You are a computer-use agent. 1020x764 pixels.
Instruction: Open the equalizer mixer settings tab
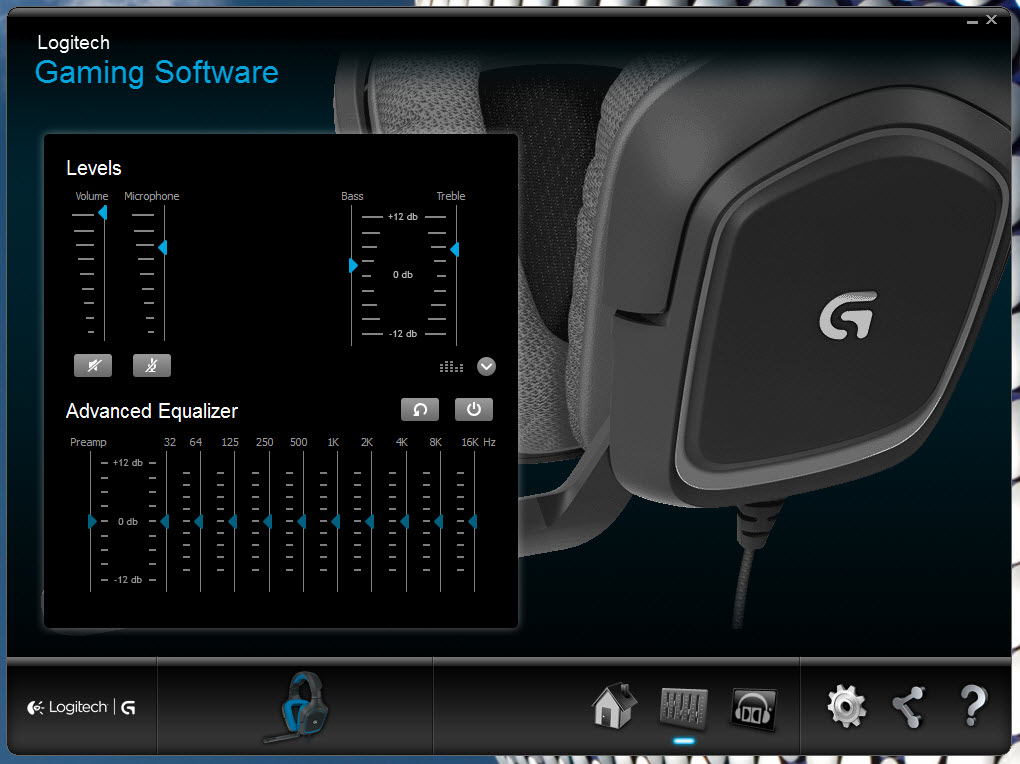pos(684,708)
